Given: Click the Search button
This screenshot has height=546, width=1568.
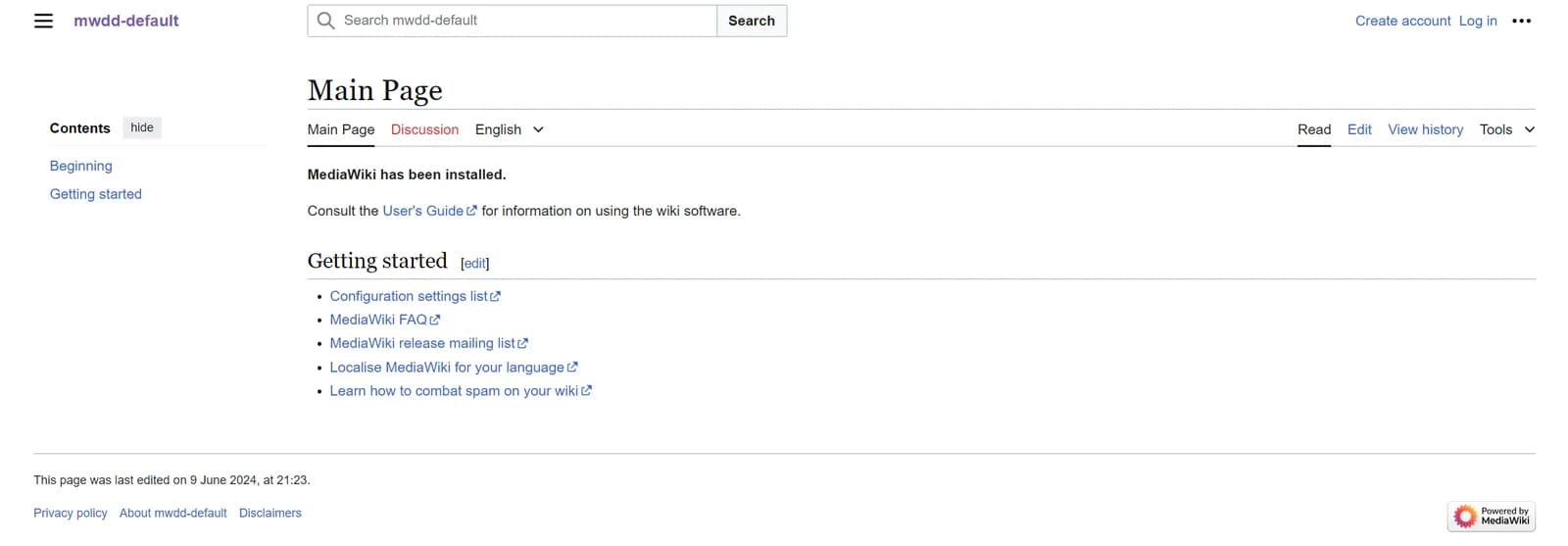Looking at the screenshot, I should click(752, 21).
